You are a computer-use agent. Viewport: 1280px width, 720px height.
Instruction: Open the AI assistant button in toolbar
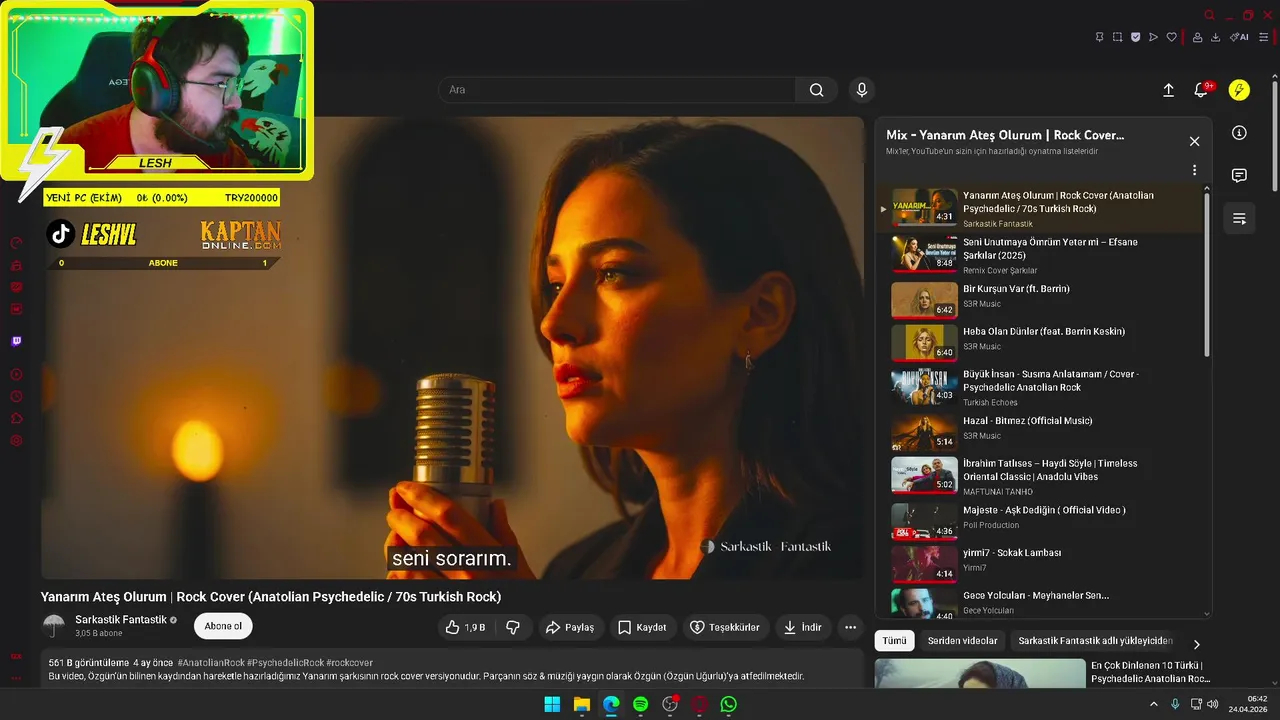(1239, 37)
